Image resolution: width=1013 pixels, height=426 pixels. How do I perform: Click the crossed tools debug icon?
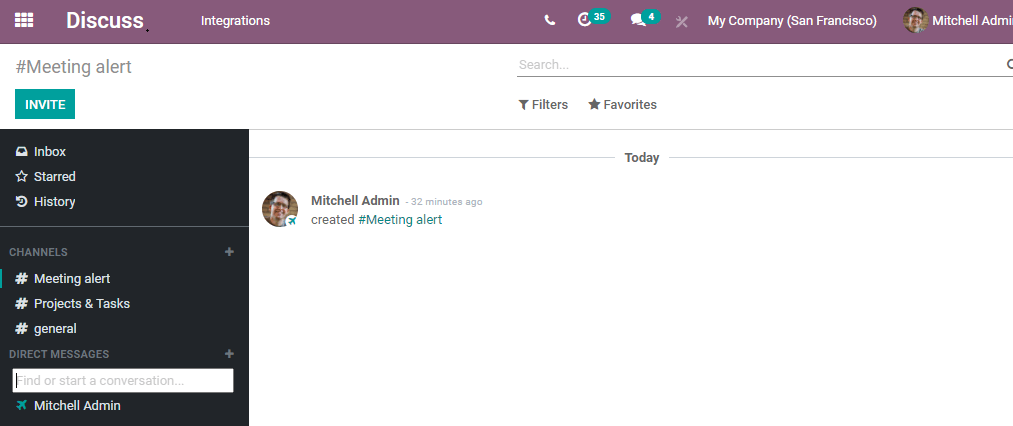point(682,21)
